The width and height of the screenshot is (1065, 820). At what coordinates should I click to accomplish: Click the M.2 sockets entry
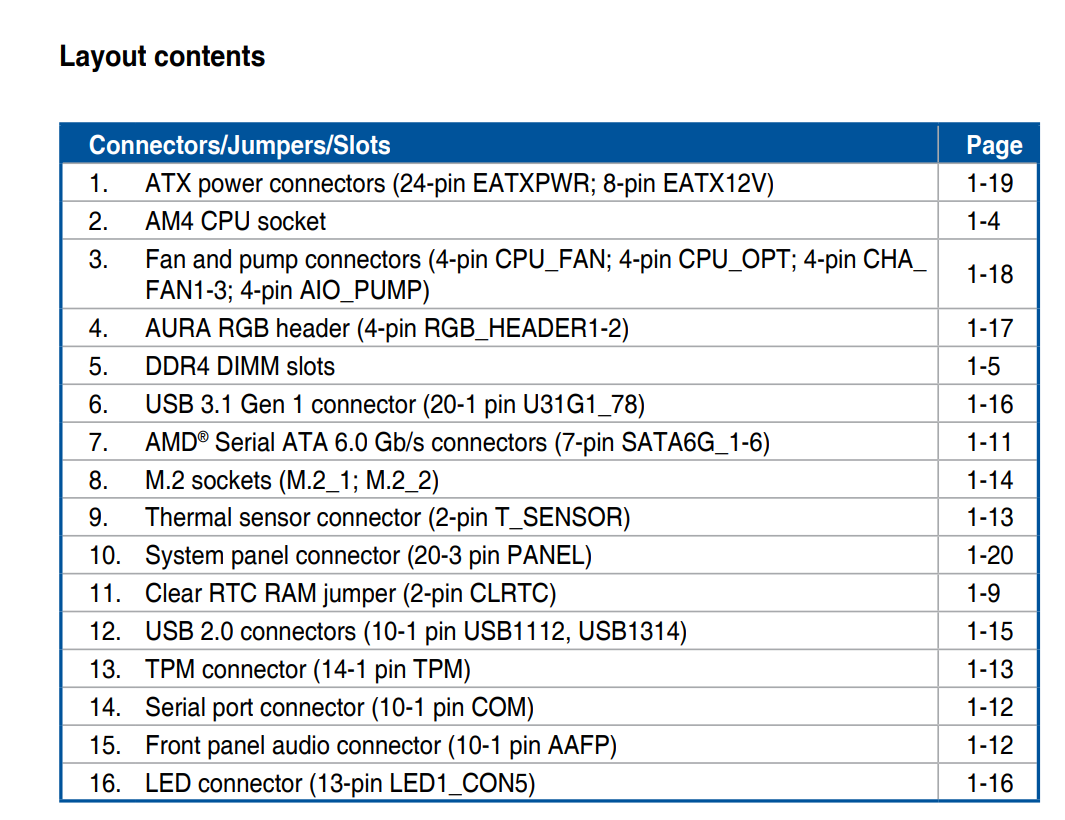pos(291,480)
